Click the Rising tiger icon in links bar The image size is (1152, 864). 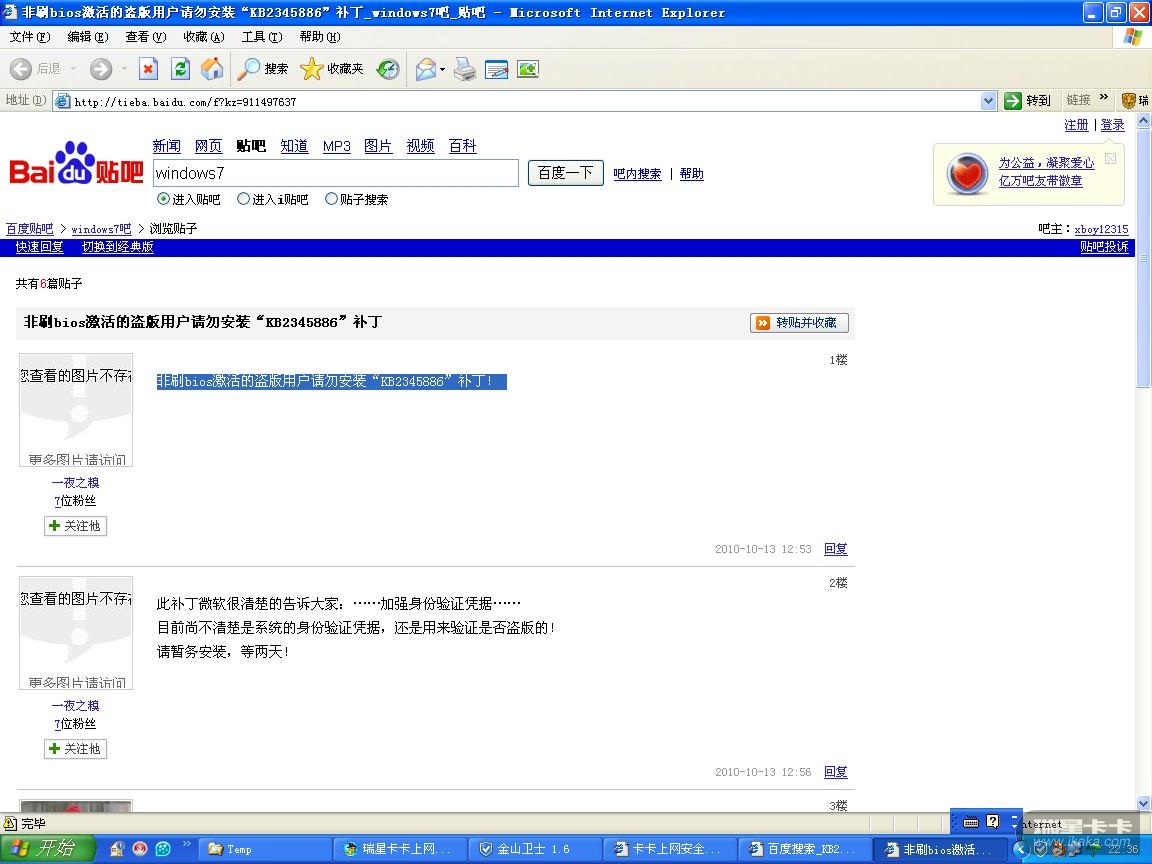tap(1129, 101)
